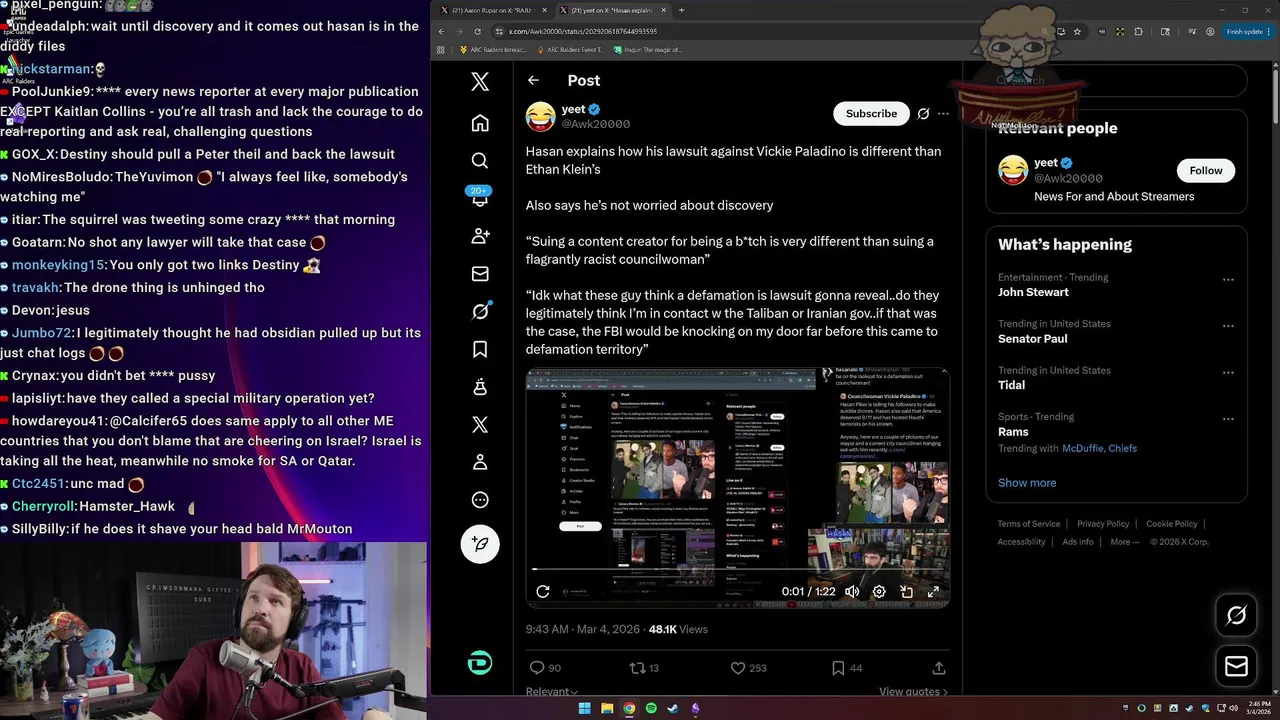Click the reply icon showing 90
Screen dimensions: 1280x720
click(x=545, y=668)
